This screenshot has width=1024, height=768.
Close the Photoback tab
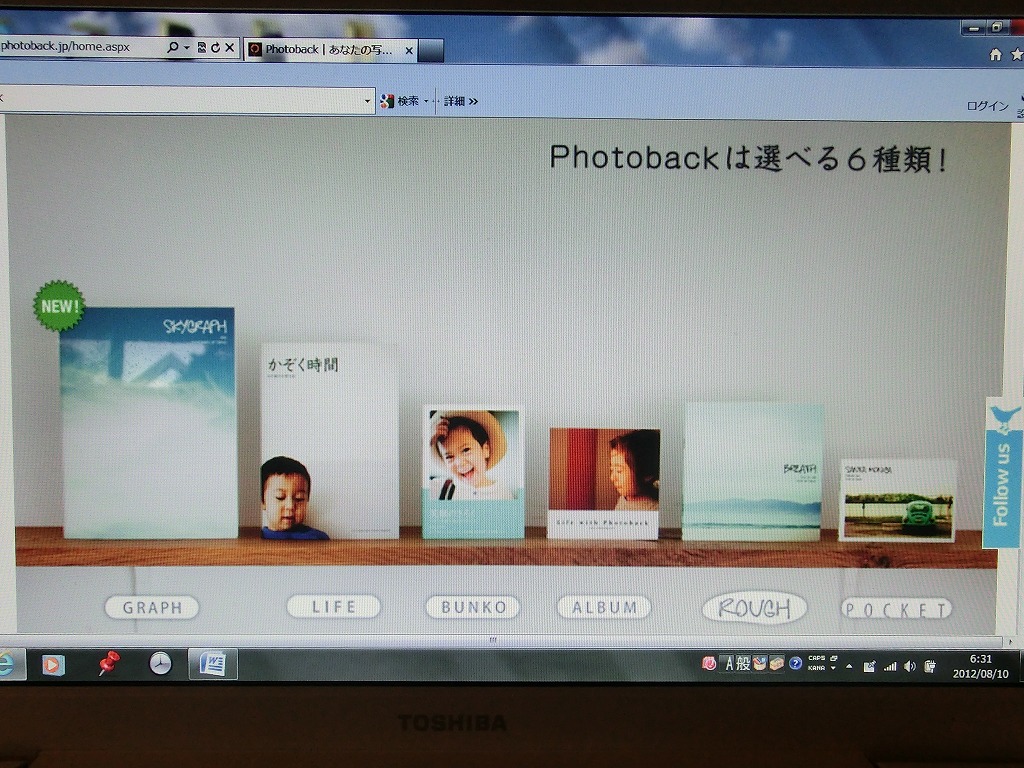pos(409,50)
